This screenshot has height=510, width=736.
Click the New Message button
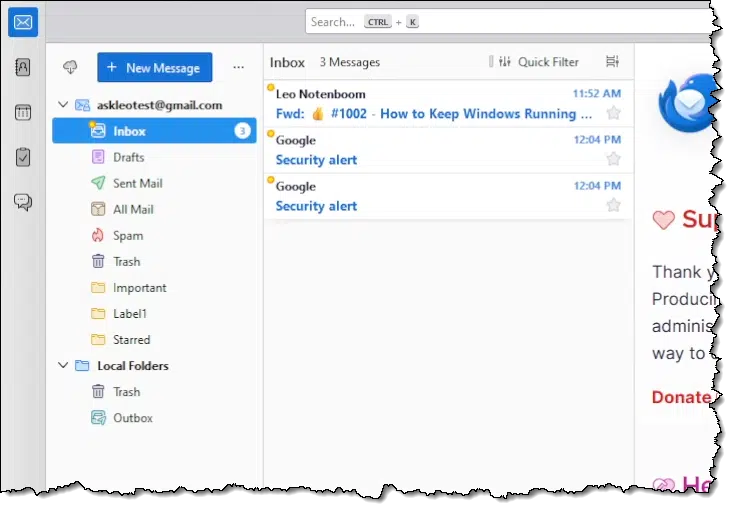click(155, 68)
